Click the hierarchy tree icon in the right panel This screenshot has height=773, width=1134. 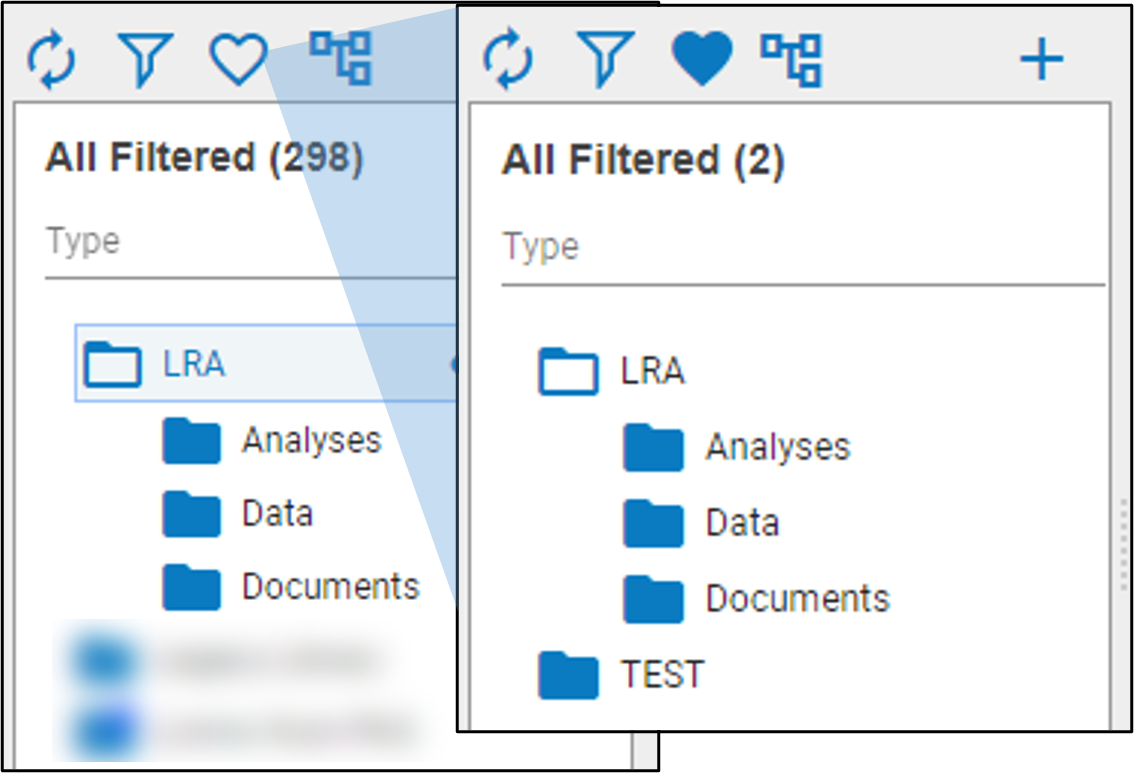pos(791,60)
